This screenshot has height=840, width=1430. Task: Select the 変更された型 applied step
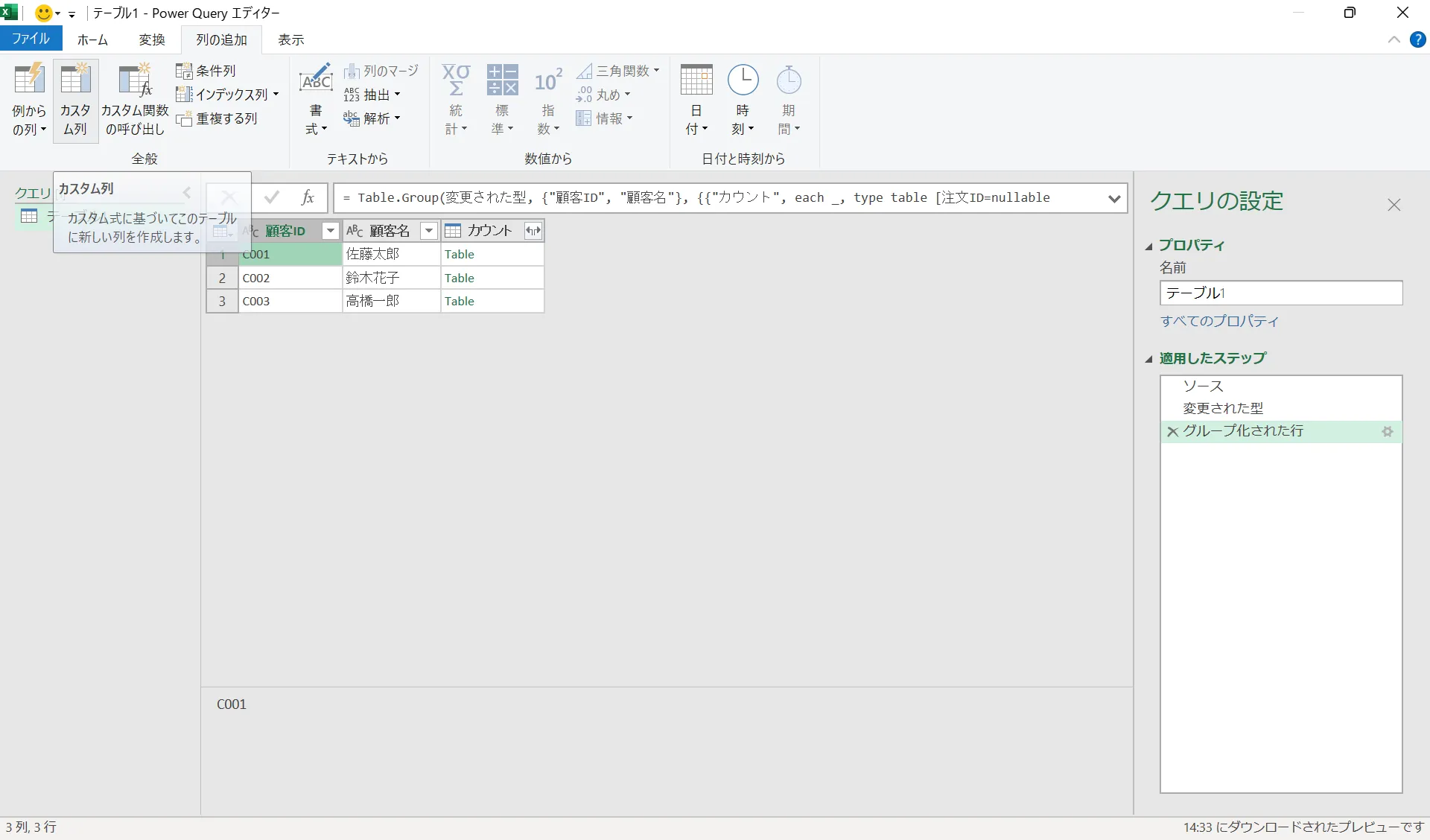1223,408
